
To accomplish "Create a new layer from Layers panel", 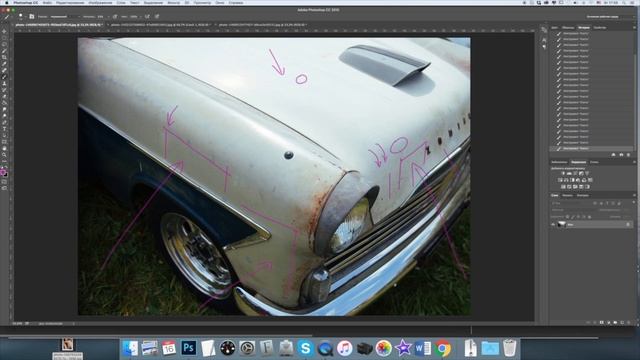I will [x=623, y=322].
